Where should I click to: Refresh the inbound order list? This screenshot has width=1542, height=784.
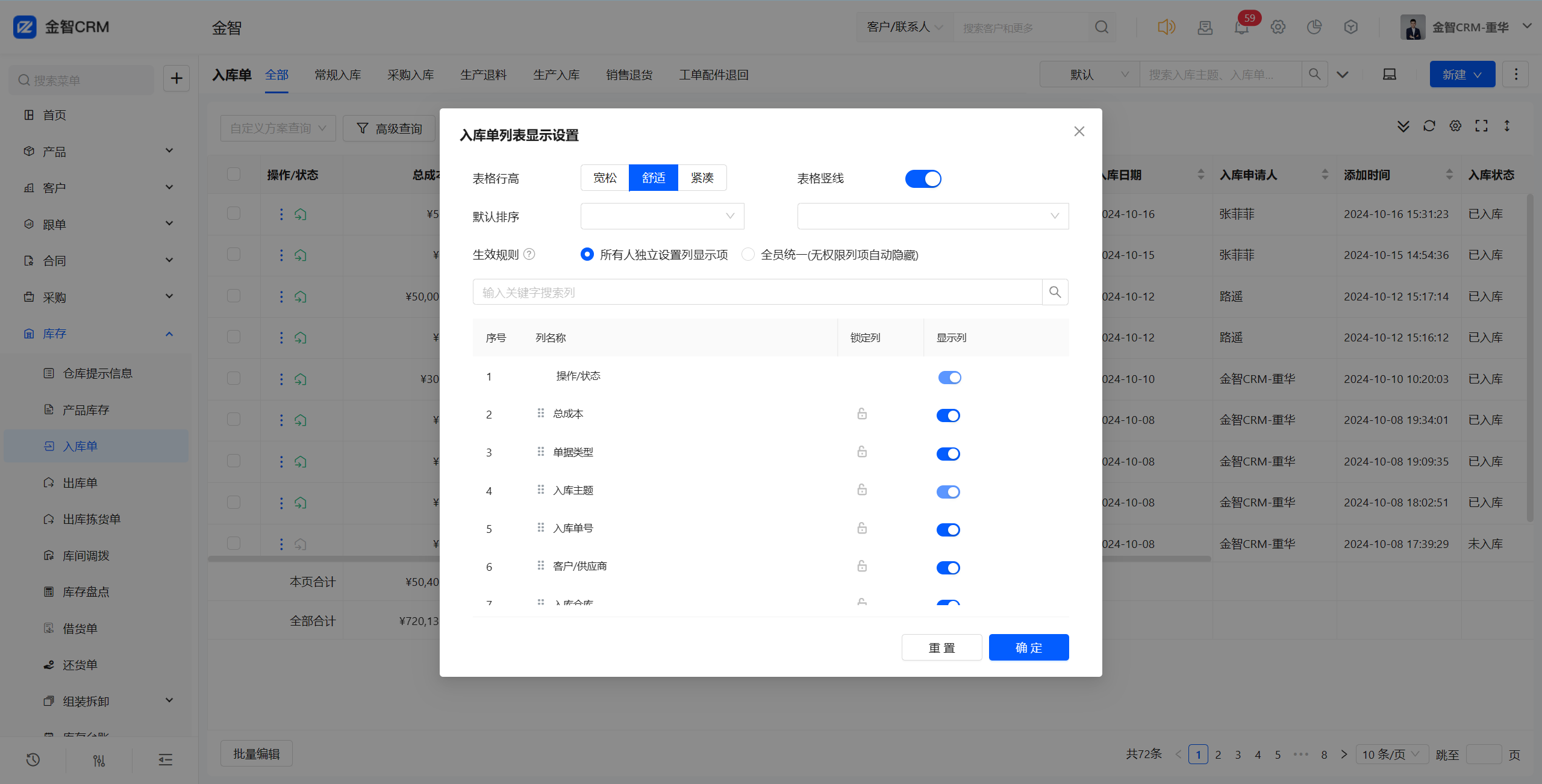click(1429, 126)
